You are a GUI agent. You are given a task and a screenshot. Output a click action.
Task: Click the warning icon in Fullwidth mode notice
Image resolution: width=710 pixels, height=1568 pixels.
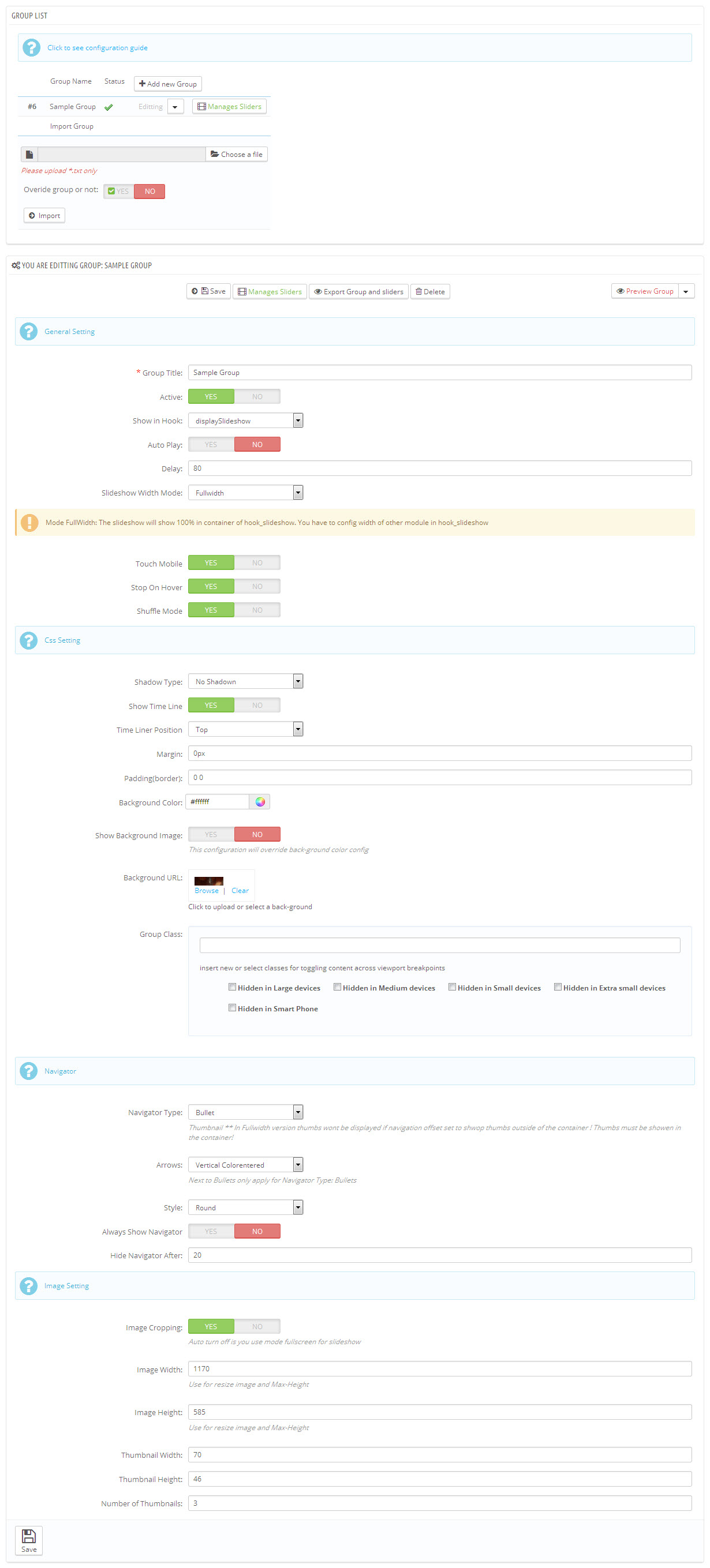[x=29, y=523]
